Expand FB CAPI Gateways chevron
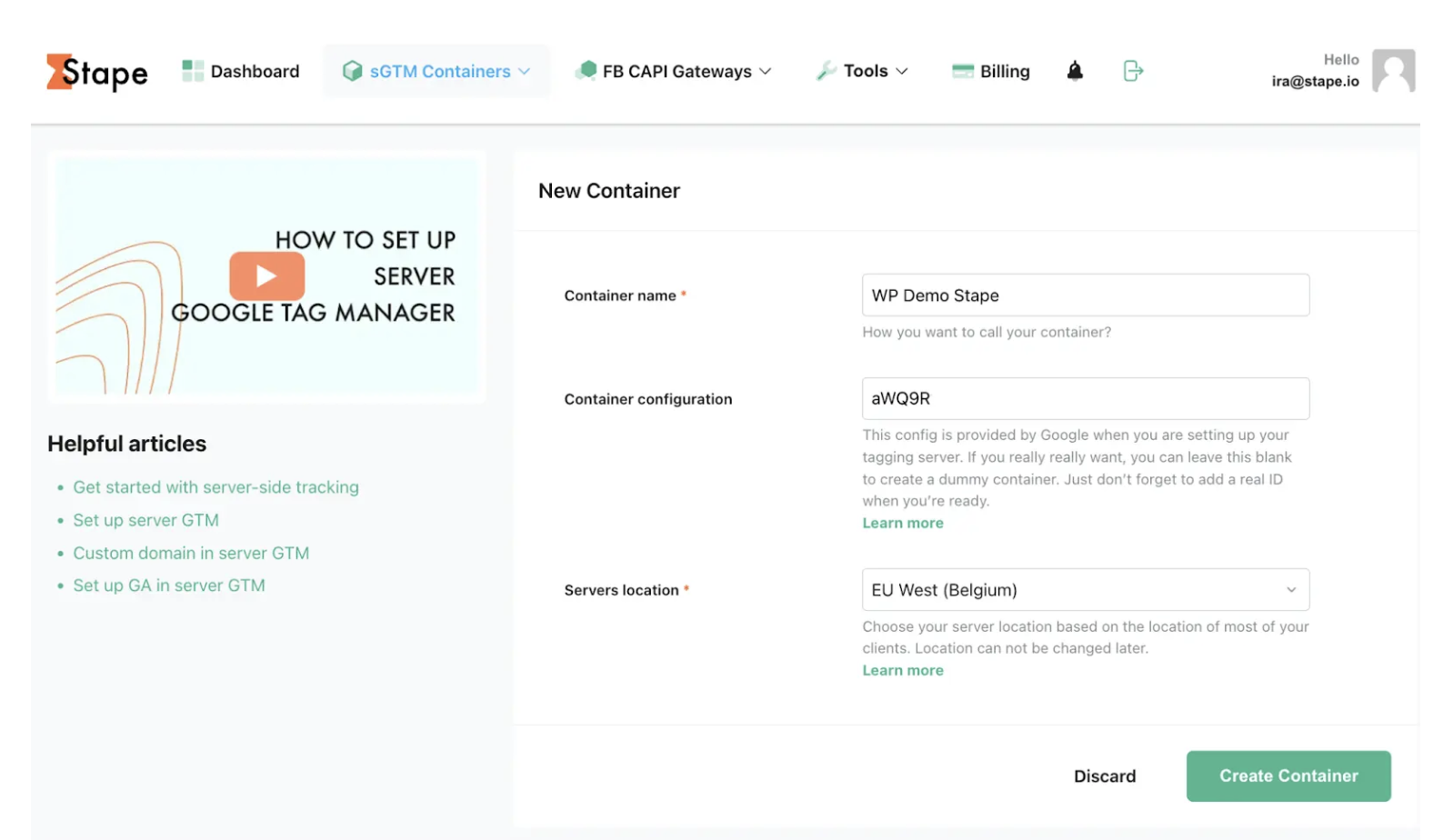The height and width of the screenshot is (840, 1433). point(766,72)
